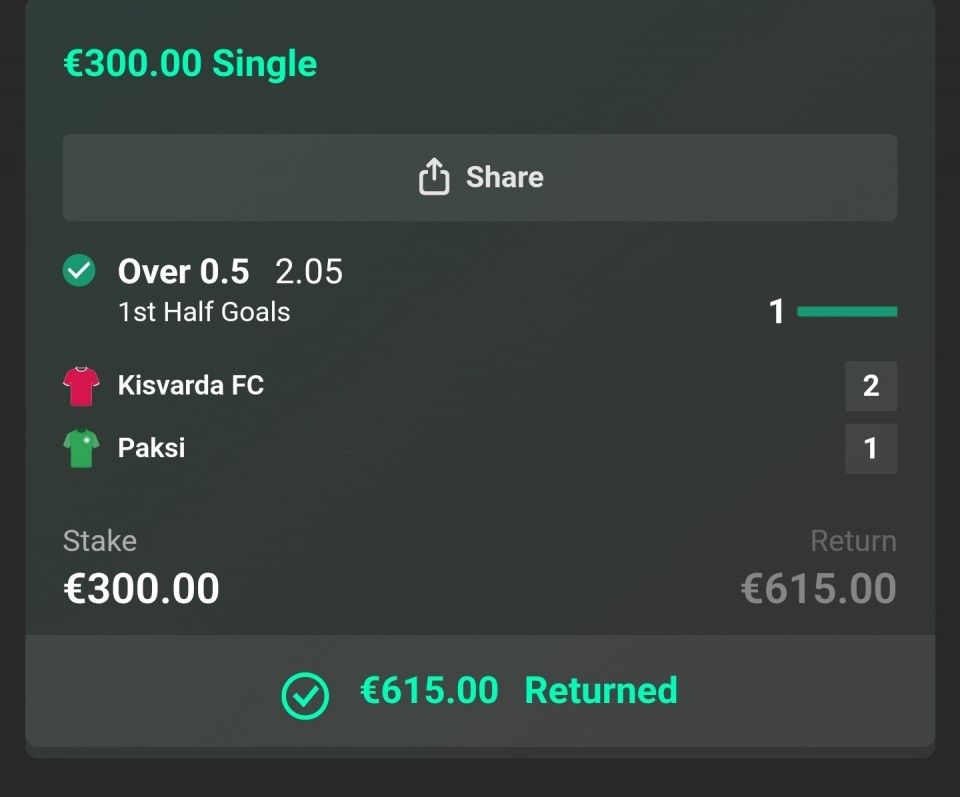The width and height of the screenshot is (960, 797).
Task: Open the Kisvarda FC team name
Action: point(191,385)
